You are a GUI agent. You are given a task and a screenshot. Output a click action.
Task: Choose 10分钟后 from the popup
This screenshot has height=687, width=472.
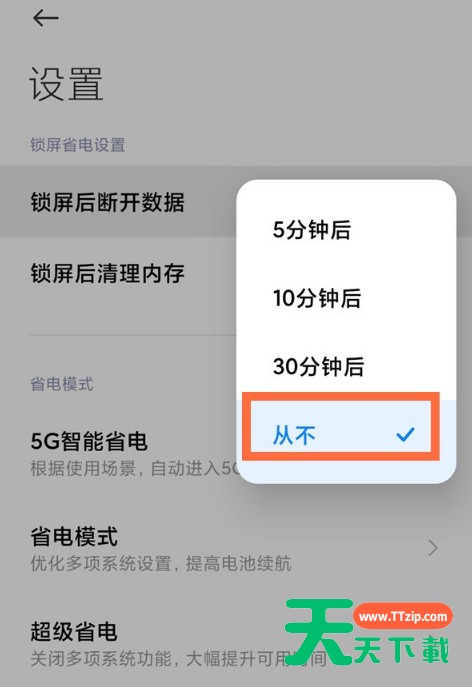(346, 298)
